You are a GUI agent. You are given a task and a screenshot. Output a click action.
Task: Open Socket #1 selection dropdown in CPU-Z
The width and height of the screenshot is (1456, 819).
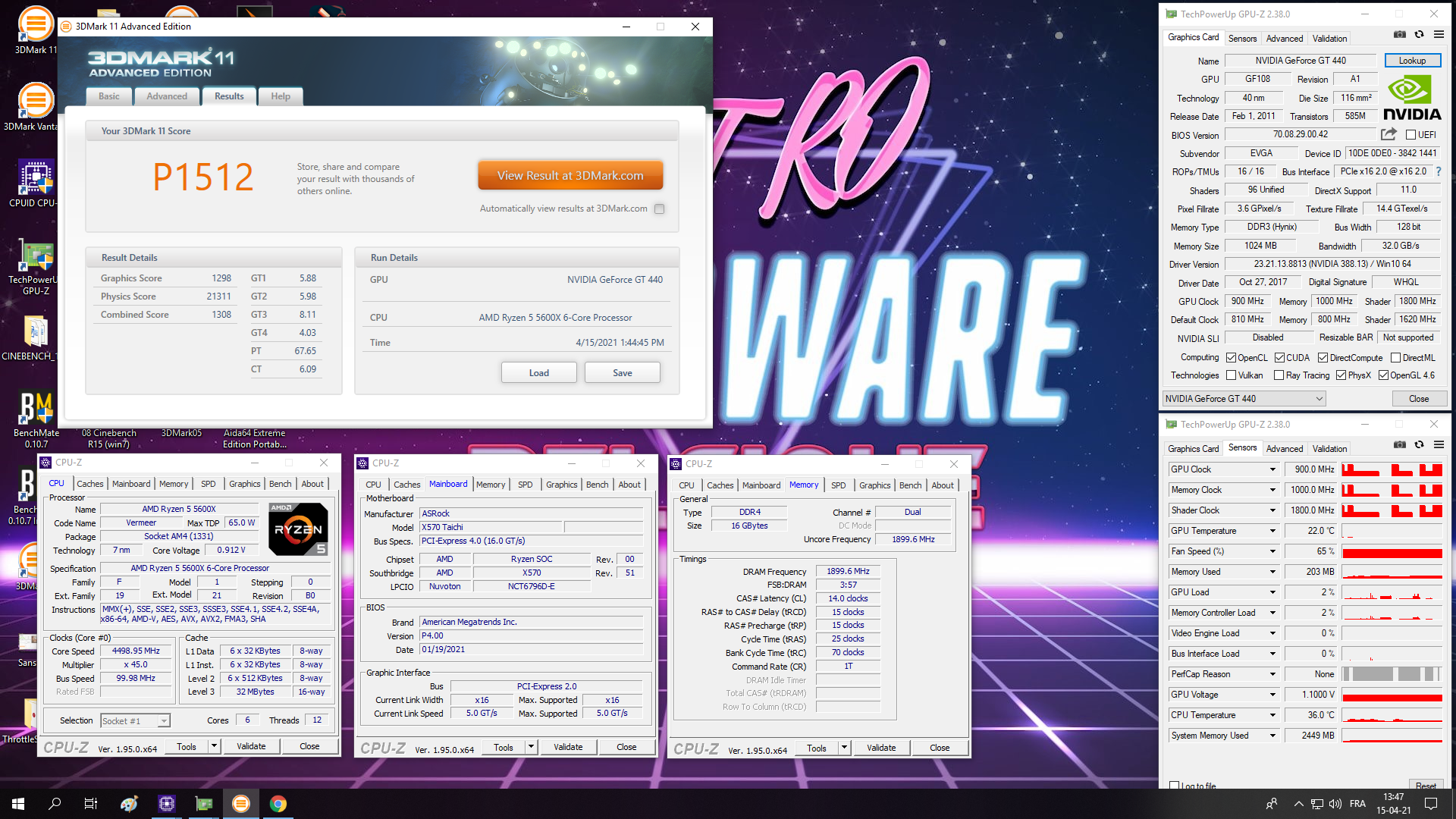coord(135,721)
